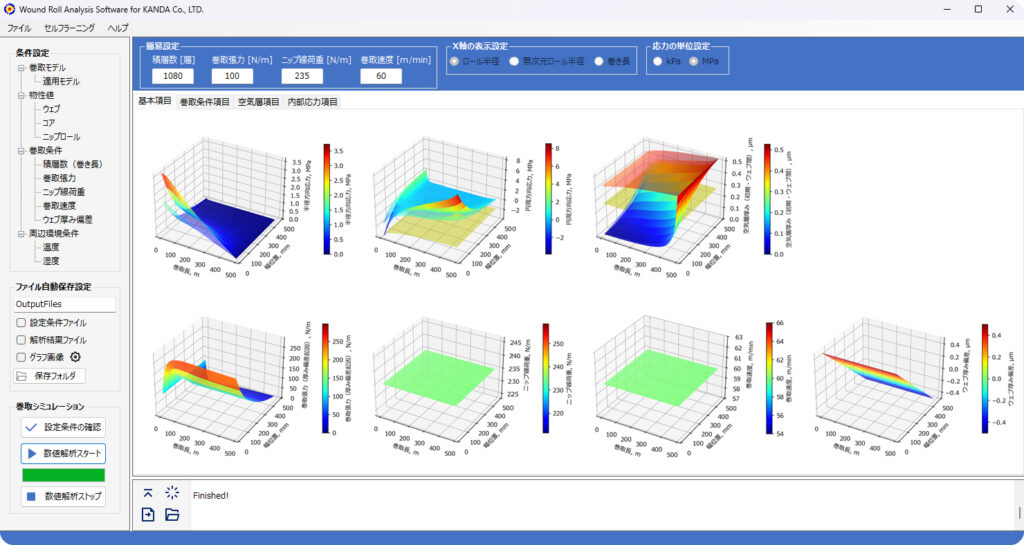Click the 設定条件の確認 checkmark button
This screenshot has height=545, width=1024.
tap(63, 427)
